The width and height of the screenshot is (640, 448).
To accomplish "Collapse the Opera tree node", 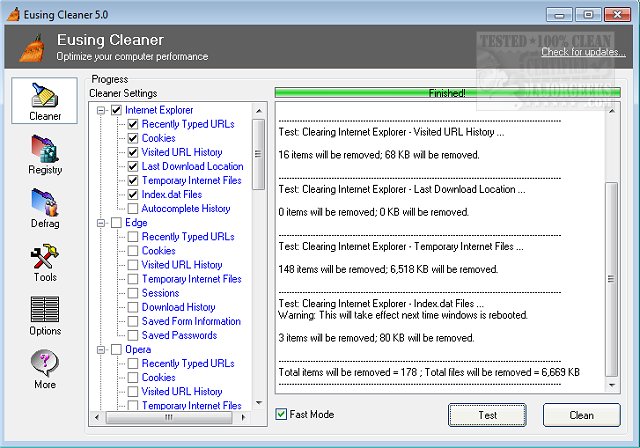I will click(102, 350).
